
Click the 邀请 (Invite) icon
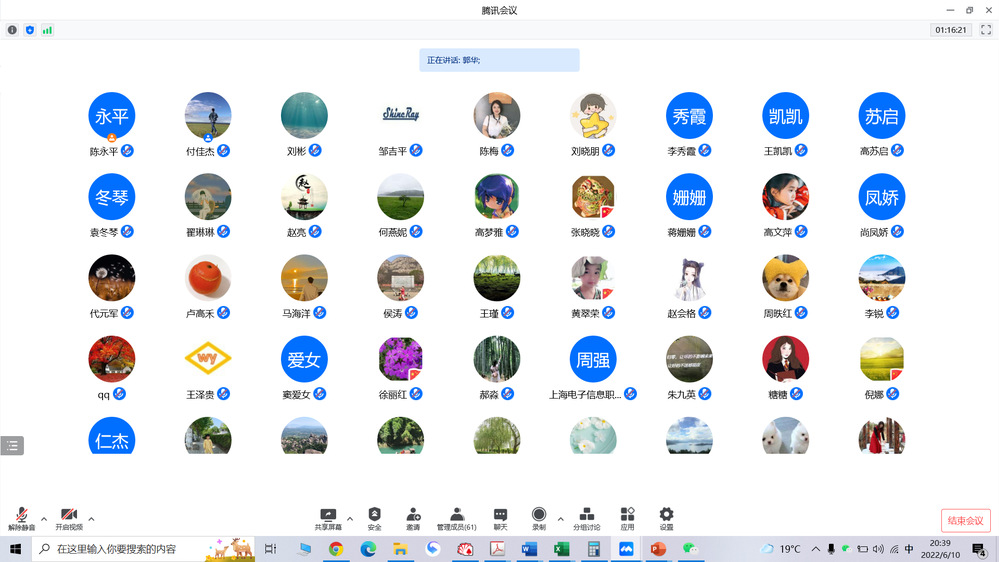tap(413, 517)
